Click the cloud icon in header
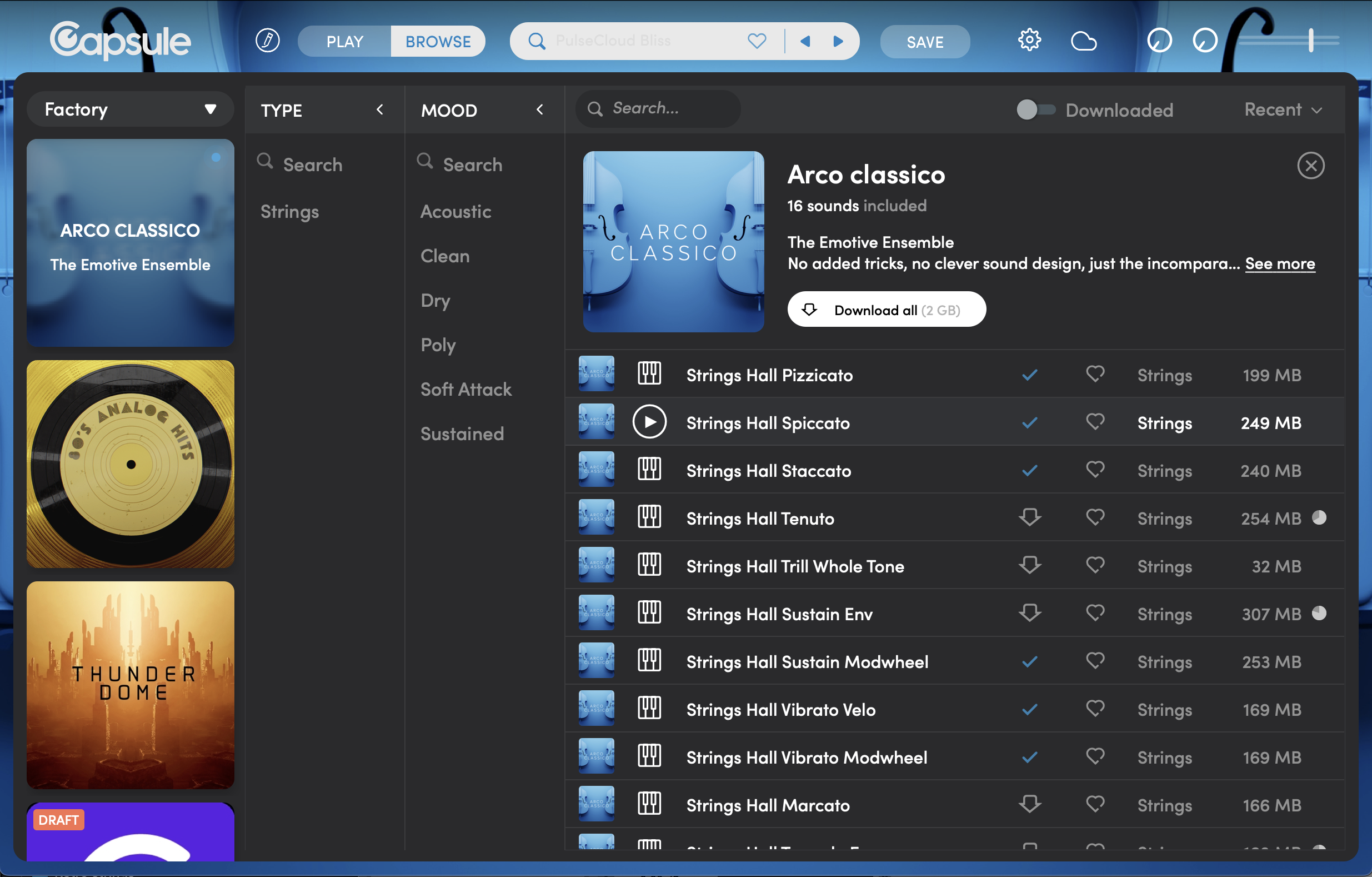This screenshot has width=1372, height=877. click(x=1083, y=41)
